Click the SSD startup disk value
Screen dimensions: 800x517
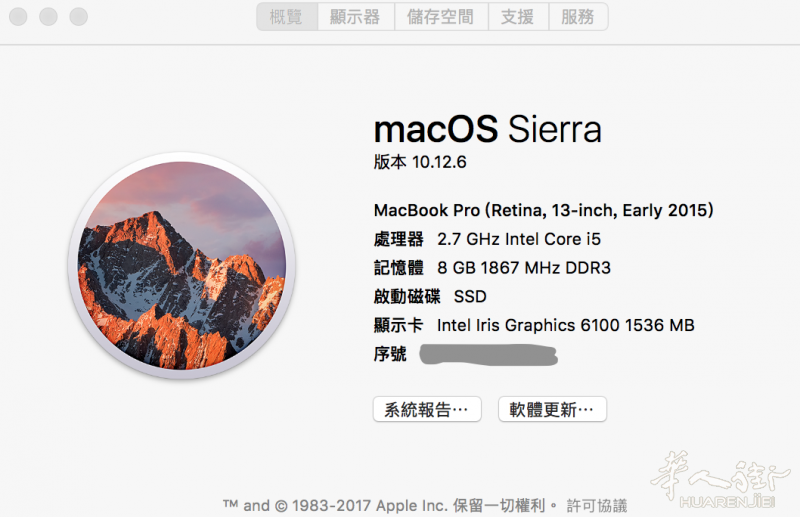[x=470, y=297]
